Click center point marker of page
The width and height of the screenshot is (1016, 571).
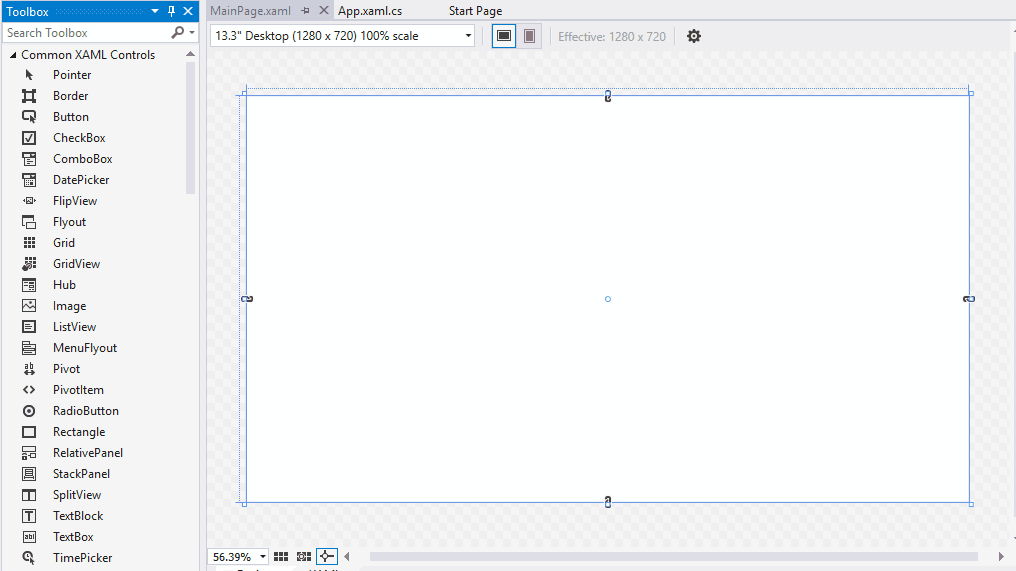[608, 299]
